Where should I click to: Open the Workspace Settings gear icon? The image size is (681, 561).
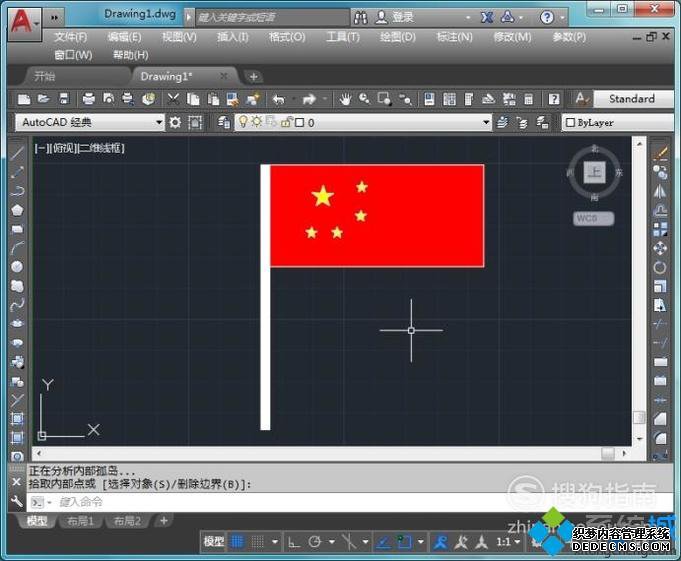point(175,123)
